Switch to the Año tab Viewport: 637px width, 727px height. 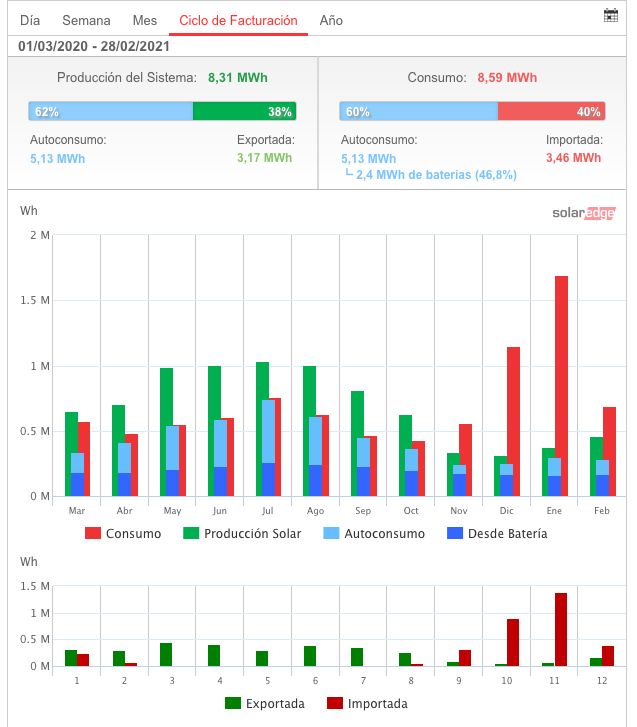331,20
